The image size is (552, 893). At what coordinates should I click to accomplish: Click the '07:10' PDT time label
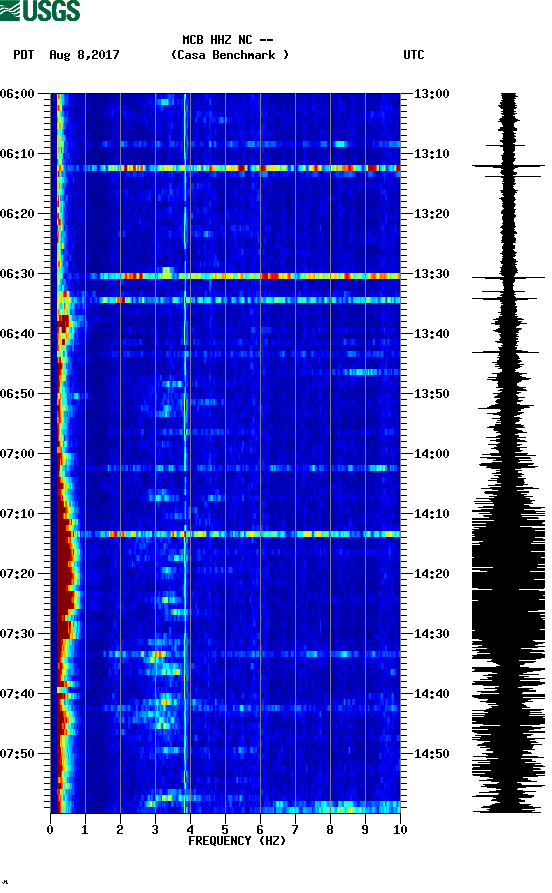[x=18, y=514]
